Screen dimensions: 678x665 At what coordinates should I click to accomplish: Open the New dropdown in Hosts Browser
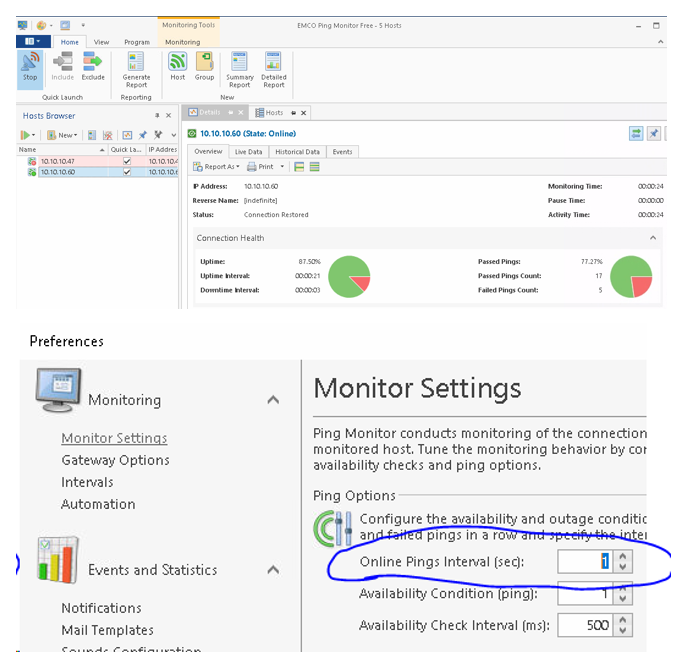coord(62,135)
